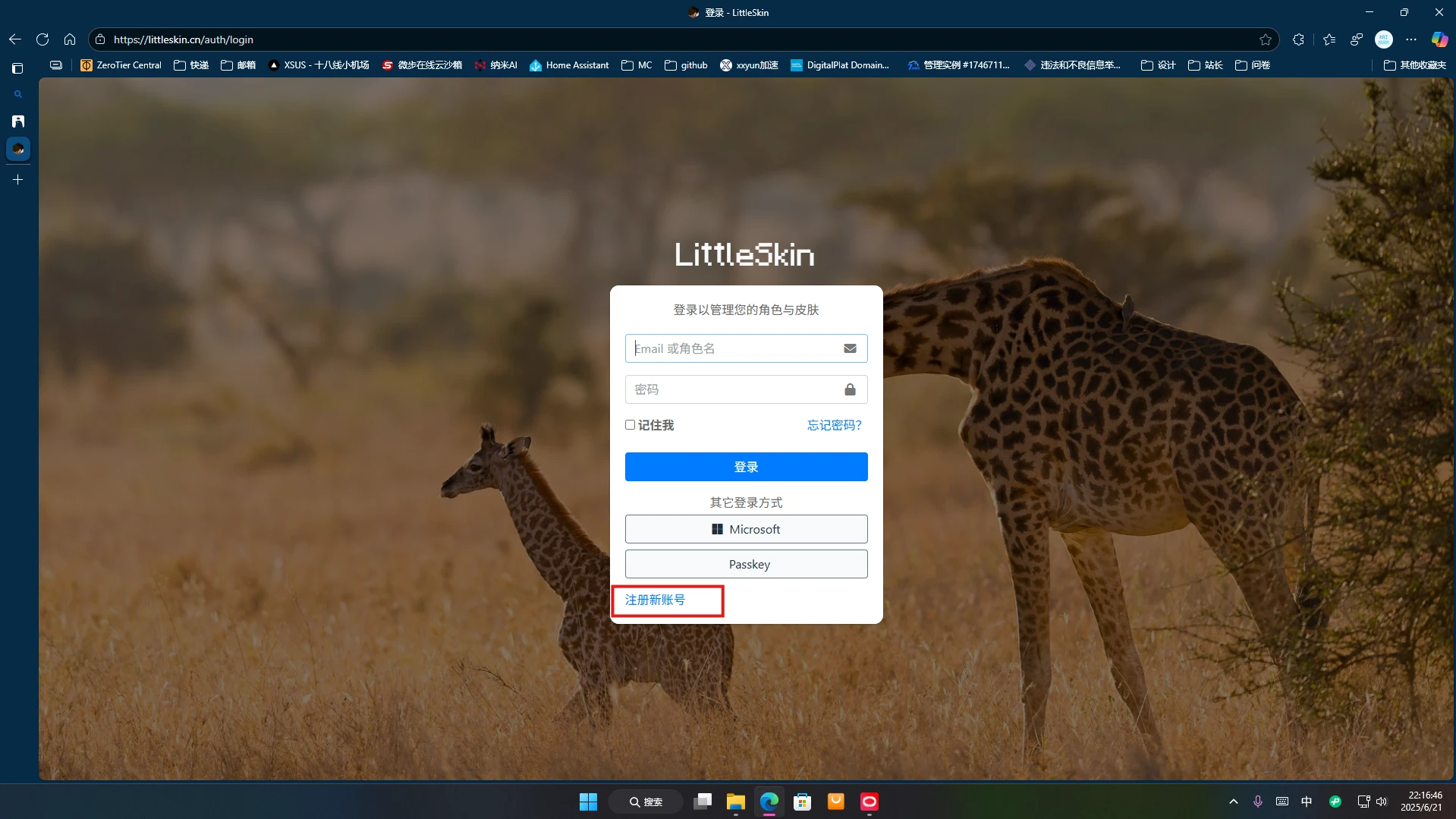The height and width of the screenshot is (819, 1456).
Task: Open the favorites list
Action: point(1329,39)
